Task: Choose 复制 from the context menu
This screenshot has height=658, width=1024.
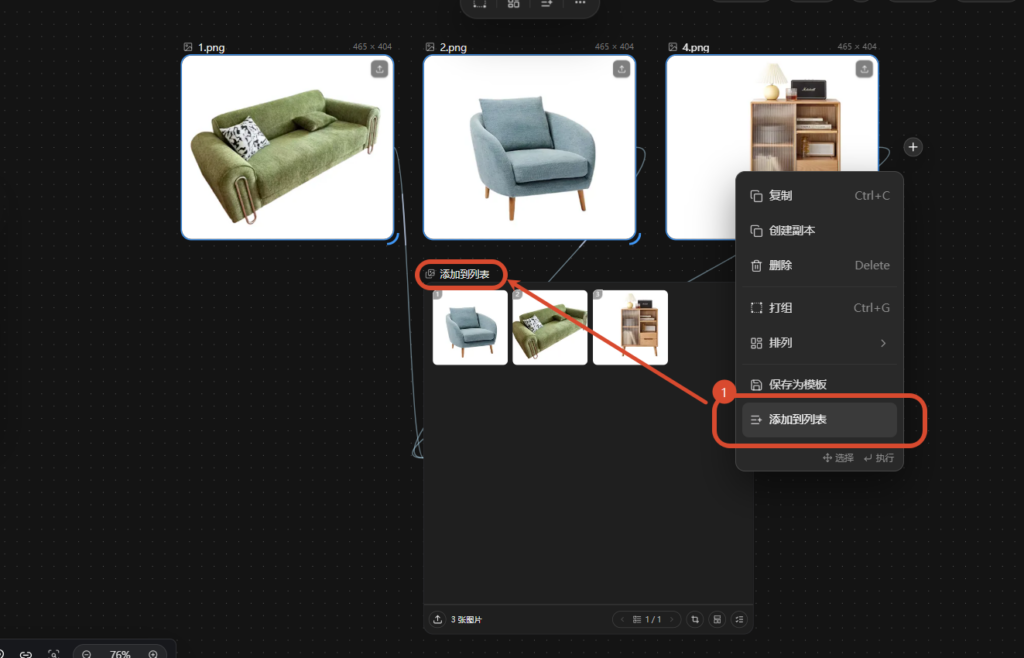Action: coord(820,196)
